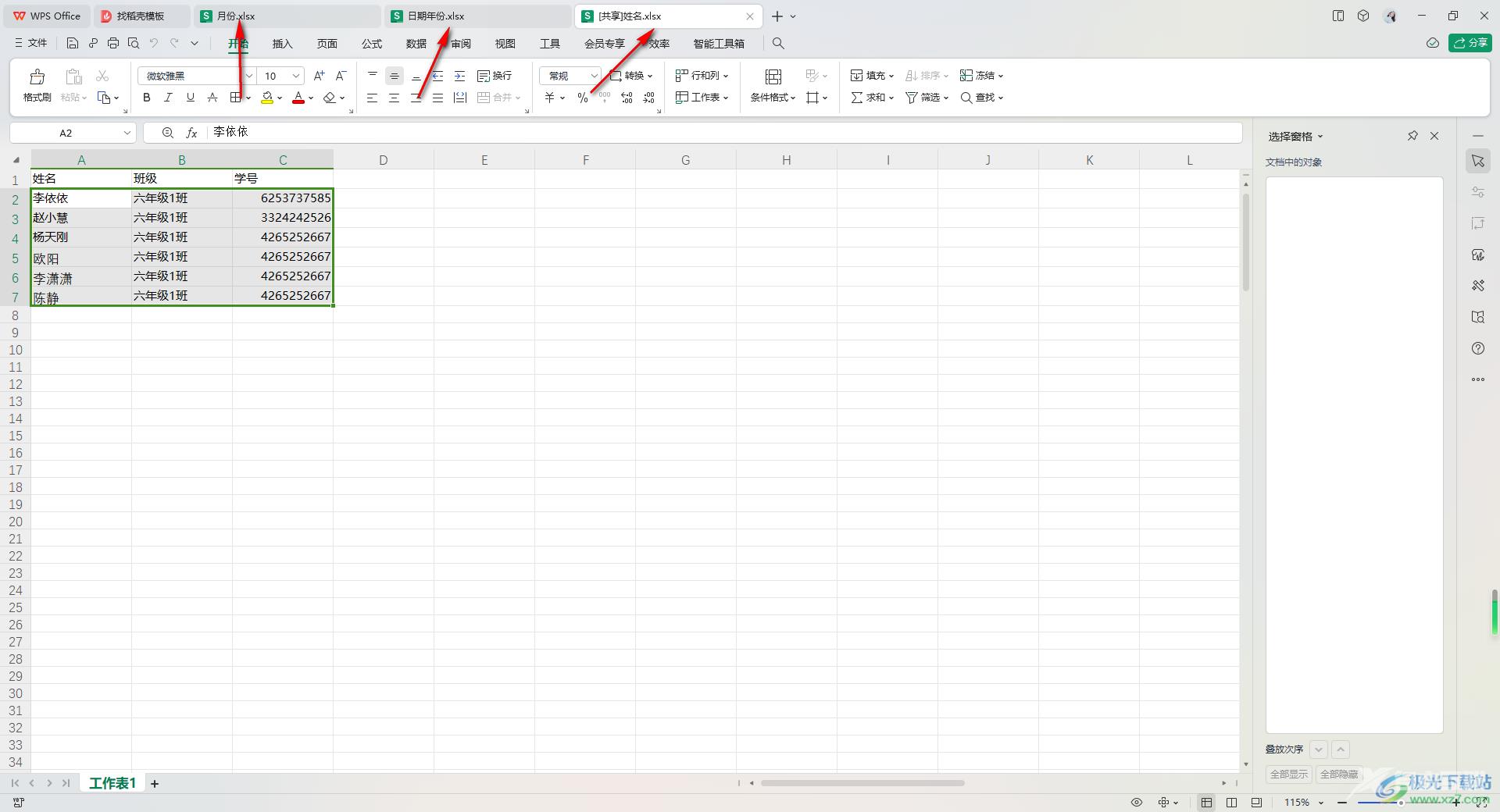
Task: Click Rows and Columns (行和列) button
Action: 702,76
